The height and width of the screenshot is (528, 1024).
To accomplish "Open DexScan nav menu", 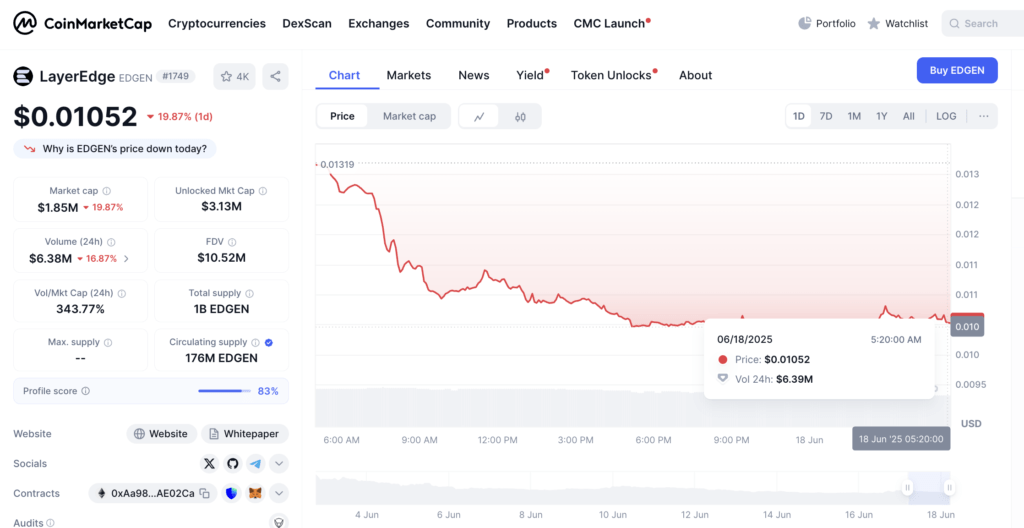I will (307, 24).
